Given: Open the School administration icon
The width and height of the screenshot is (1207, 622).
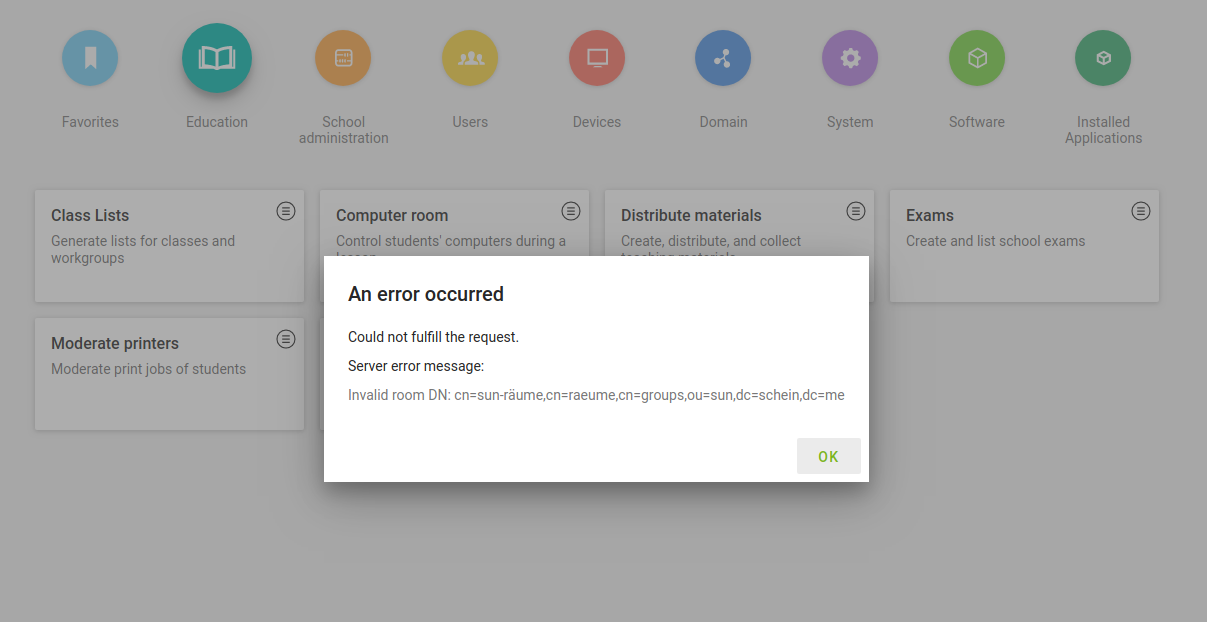Looking at the screenshot, I should pyautogui.click(x=343, y=58).
